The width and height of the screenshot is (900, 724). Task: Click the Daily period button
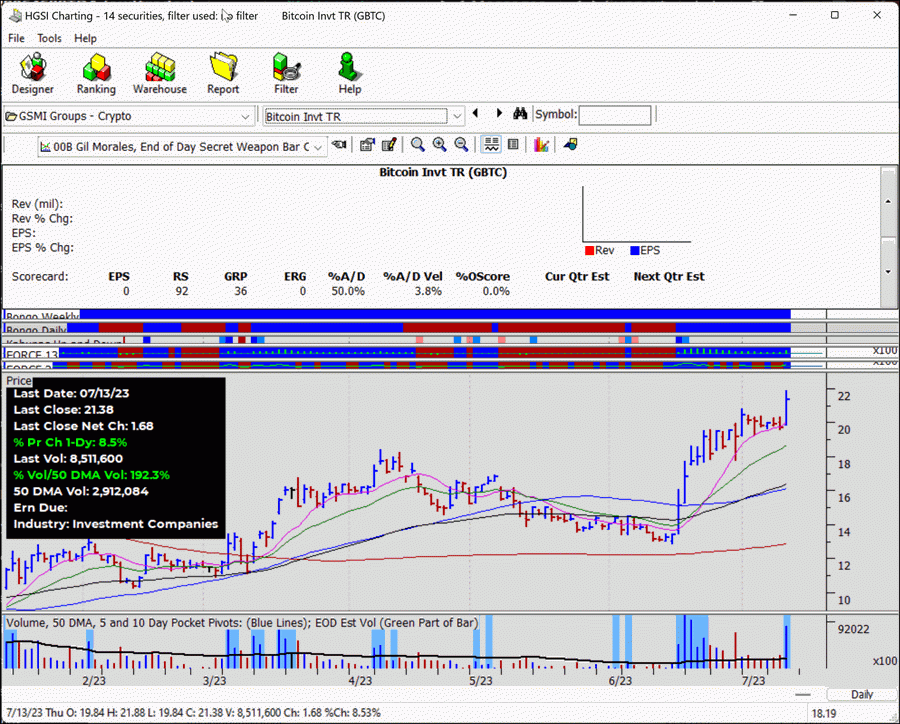coord(862,695)
